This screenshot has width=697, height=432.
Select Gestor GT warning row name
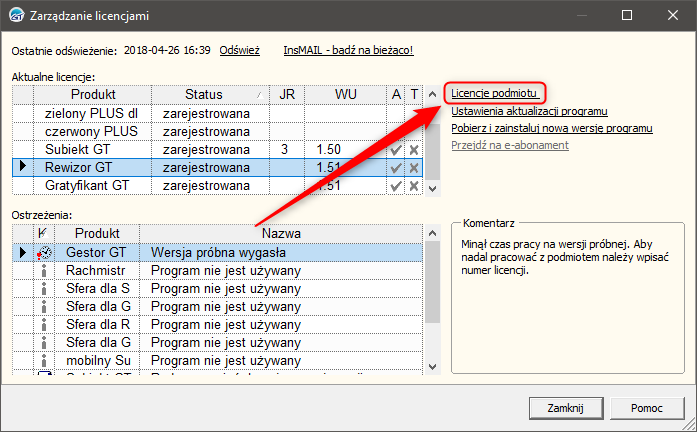tap(96, 252)
